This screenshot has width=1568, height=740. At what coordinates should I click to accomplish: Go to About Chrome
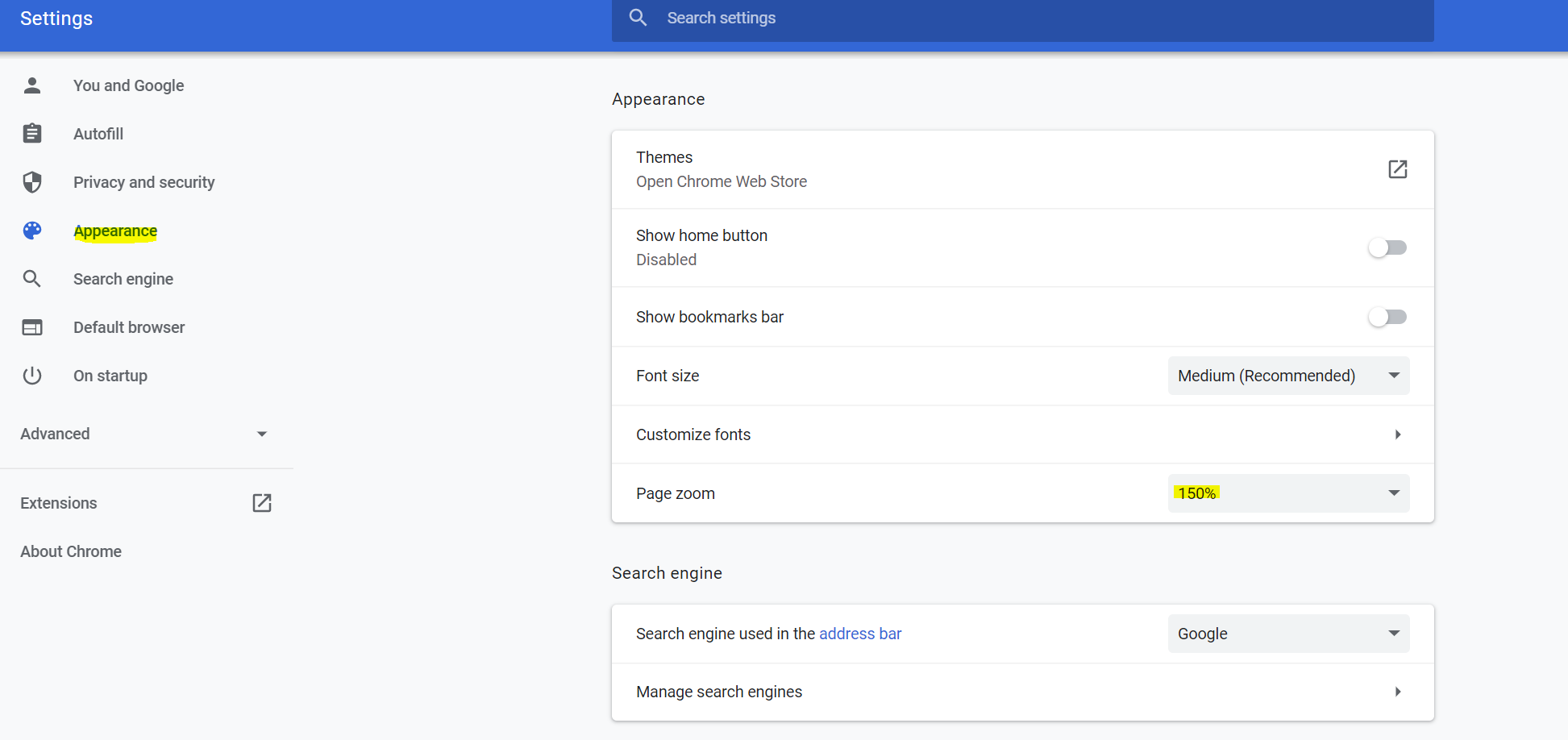70,551
